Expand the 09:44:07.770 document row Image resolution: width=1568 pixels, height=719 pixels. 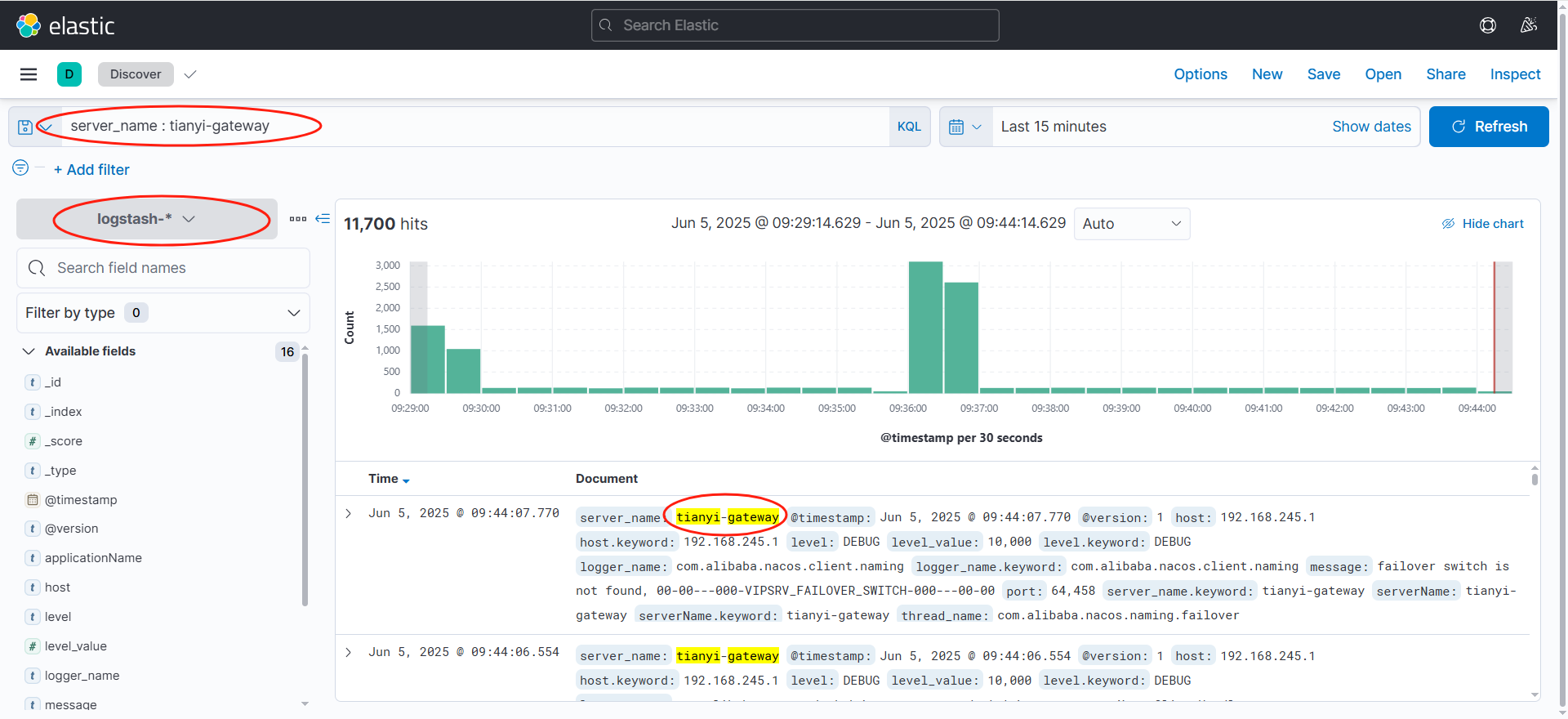(349, 514)
